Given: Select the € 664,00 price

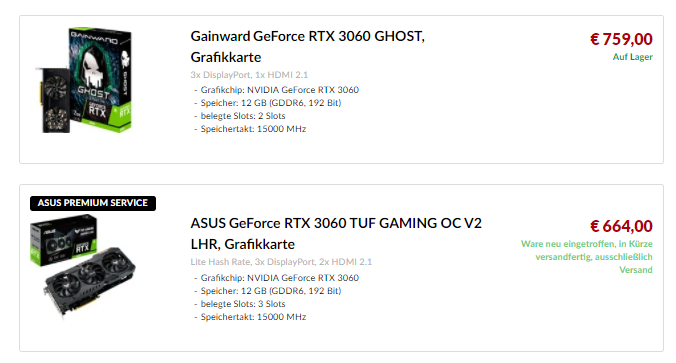Looking at the screenshot, I should [621, 226].
